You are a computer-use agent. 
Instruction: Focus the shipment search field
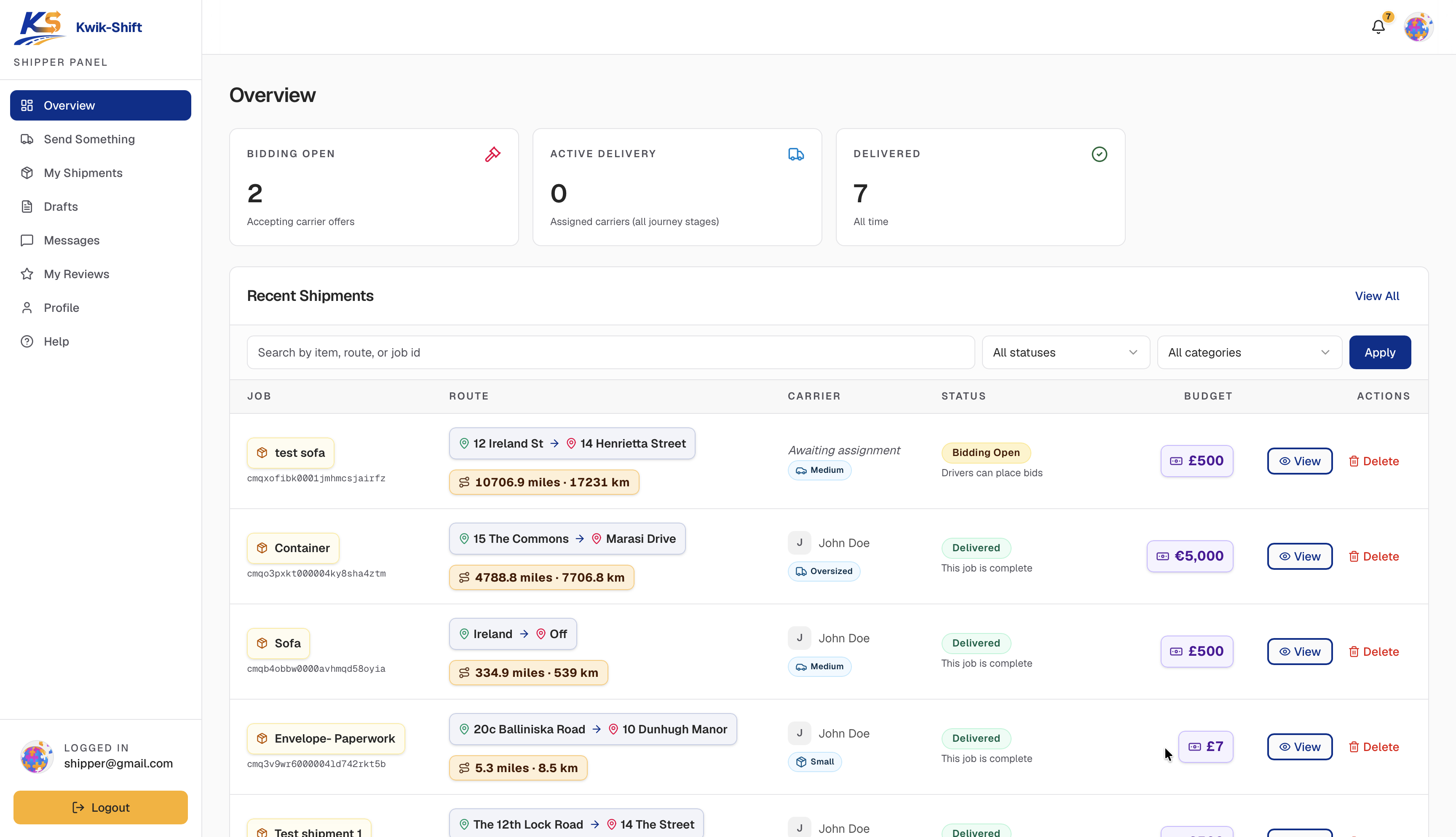pos(611,352)
